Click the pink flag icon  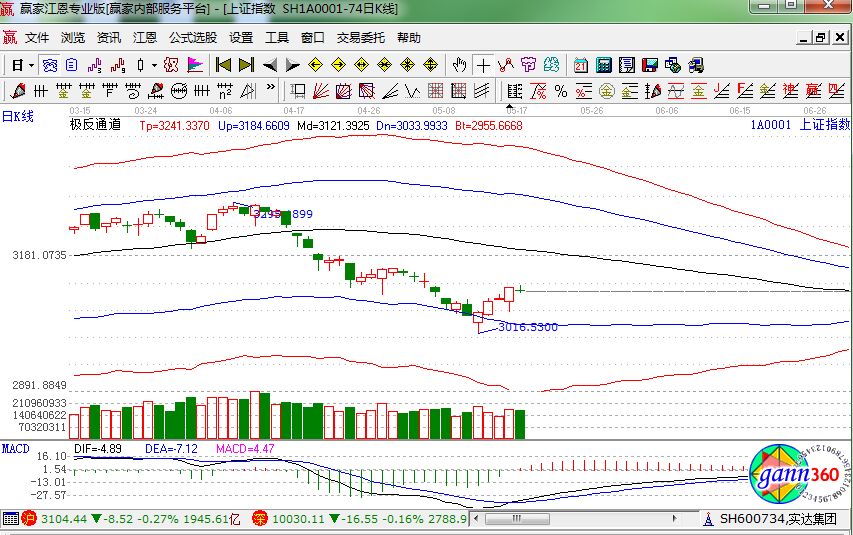[x=195, y=65]
